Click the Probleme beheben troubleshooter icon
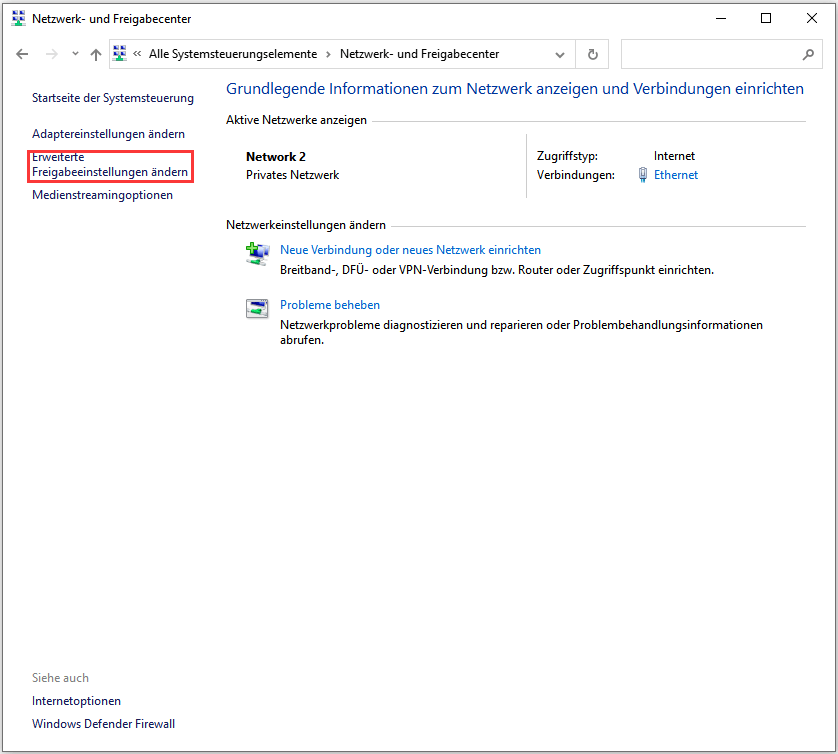This screenshot has width=838, height=754. 257,308
